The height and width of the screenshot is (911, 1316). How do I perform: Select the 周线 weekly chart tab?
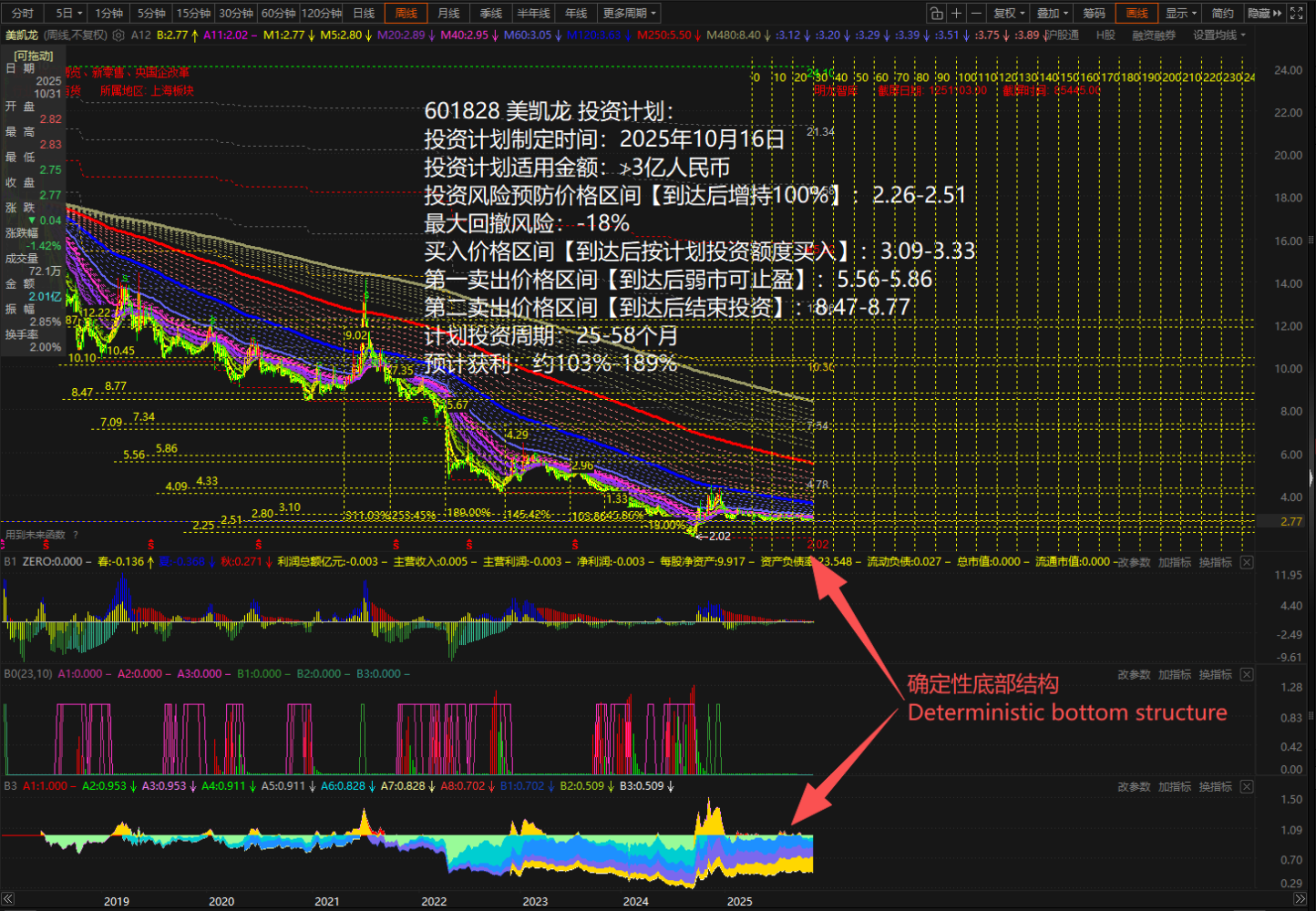pos(406,13)
